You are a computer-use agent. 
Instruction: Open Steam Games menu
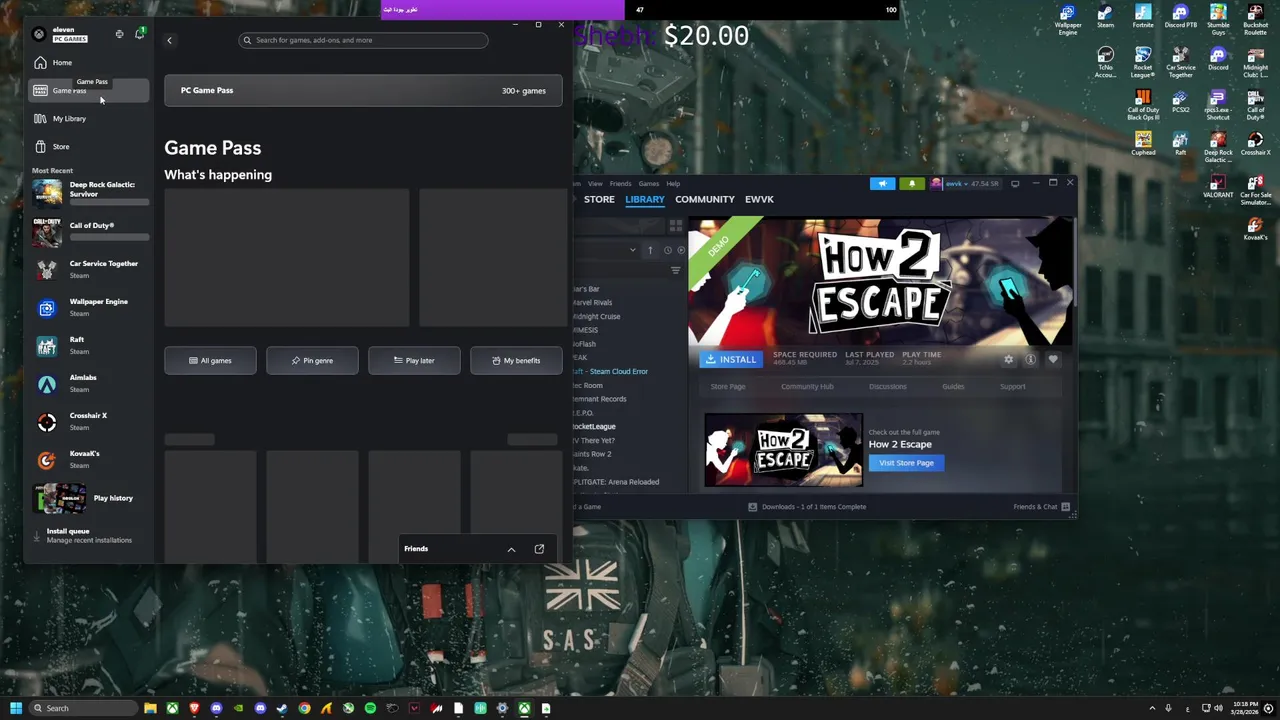(649, 184)
